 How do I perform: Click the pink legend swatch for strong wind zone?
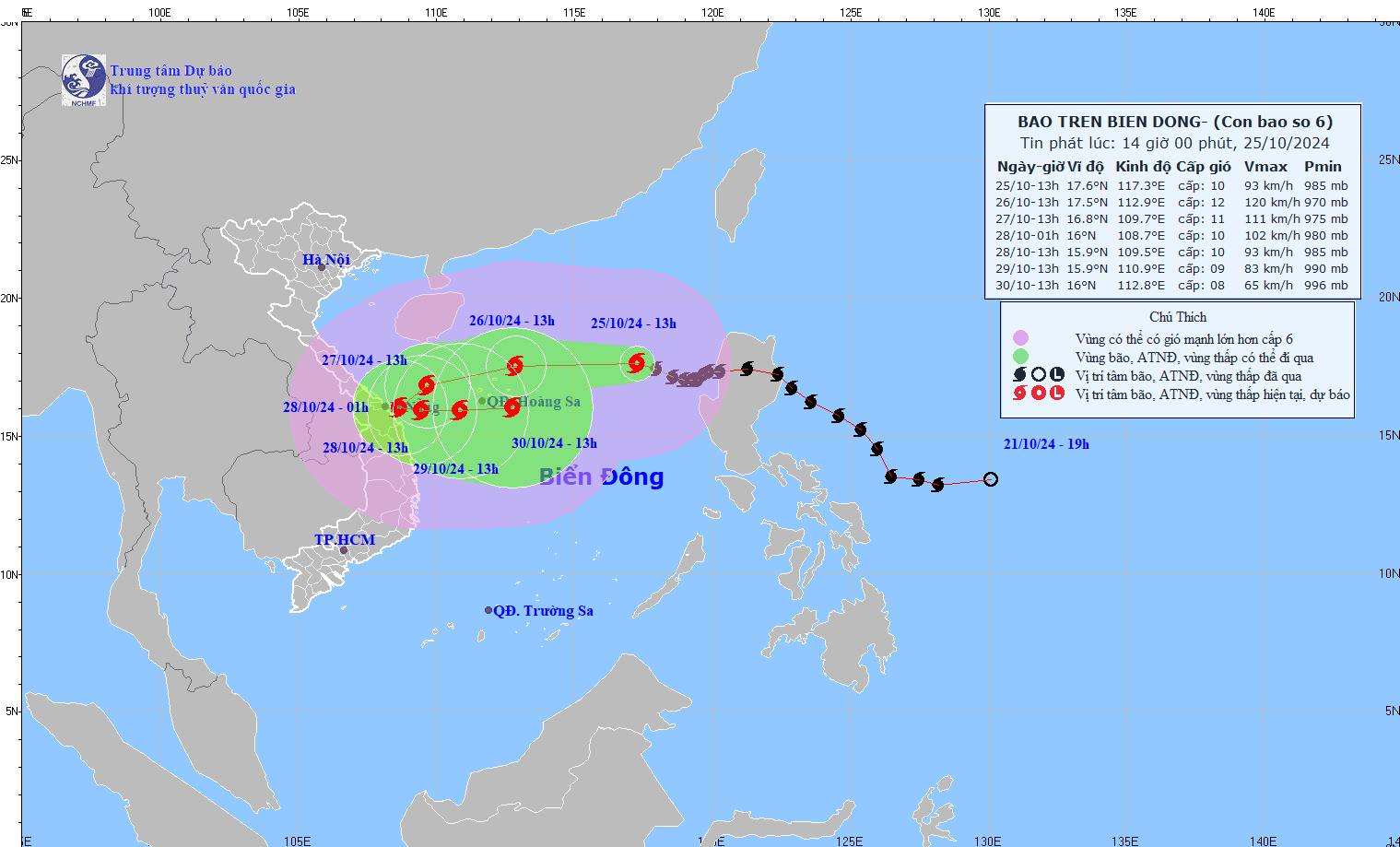click(x=1023, y=338)
